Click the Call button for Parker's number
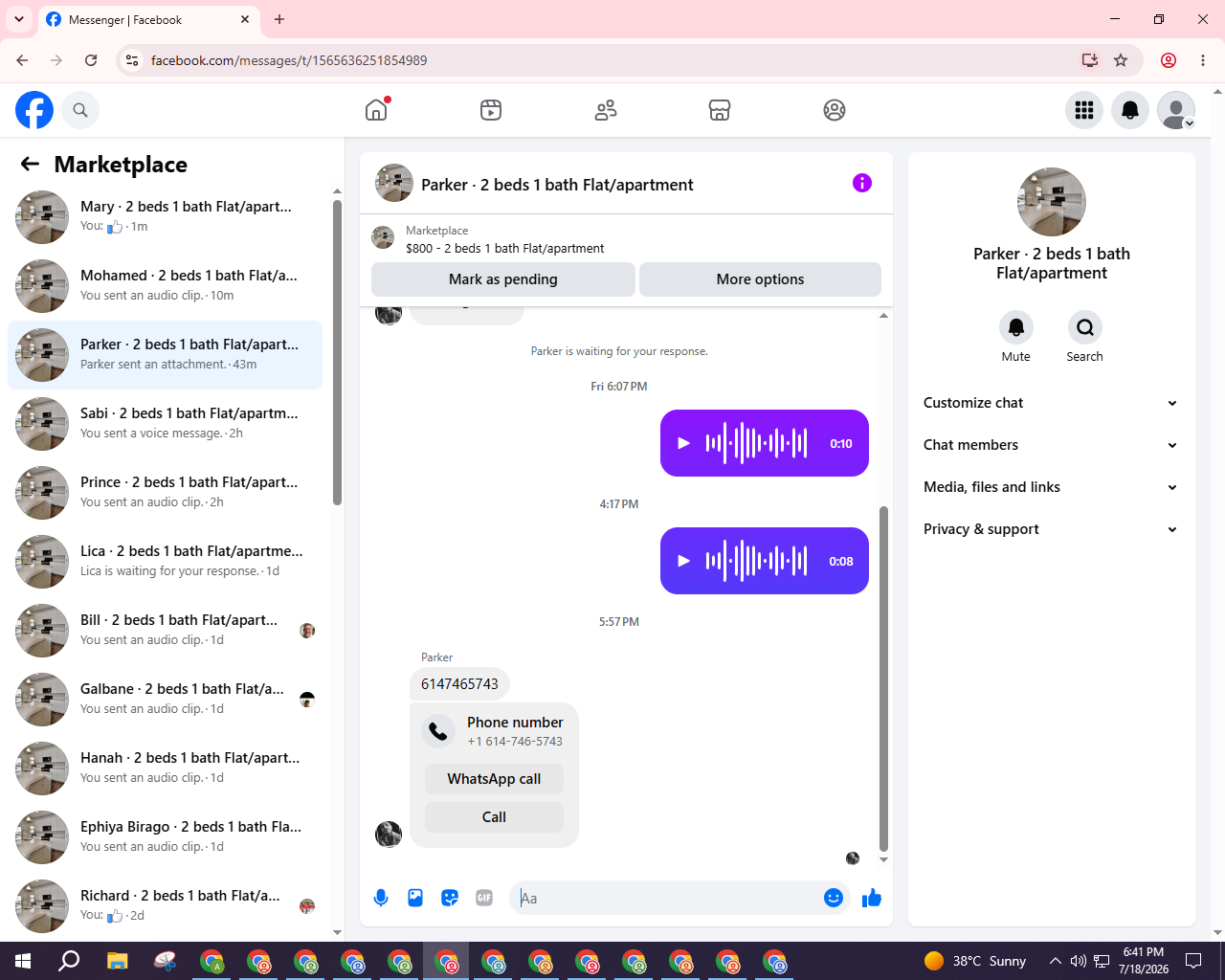Viewport: 1225px width, 980px height. 494,817
